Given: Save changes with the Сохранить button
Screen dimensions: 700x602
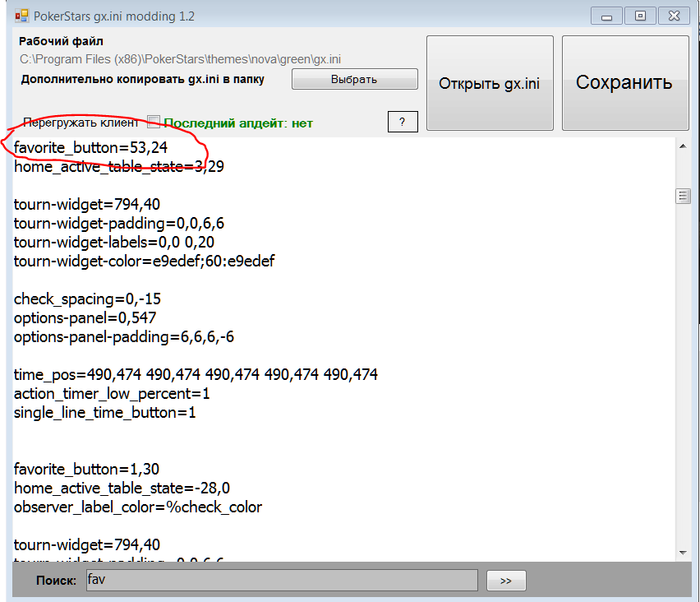Looking at the screenshot, I should click(x=625, y=84).
